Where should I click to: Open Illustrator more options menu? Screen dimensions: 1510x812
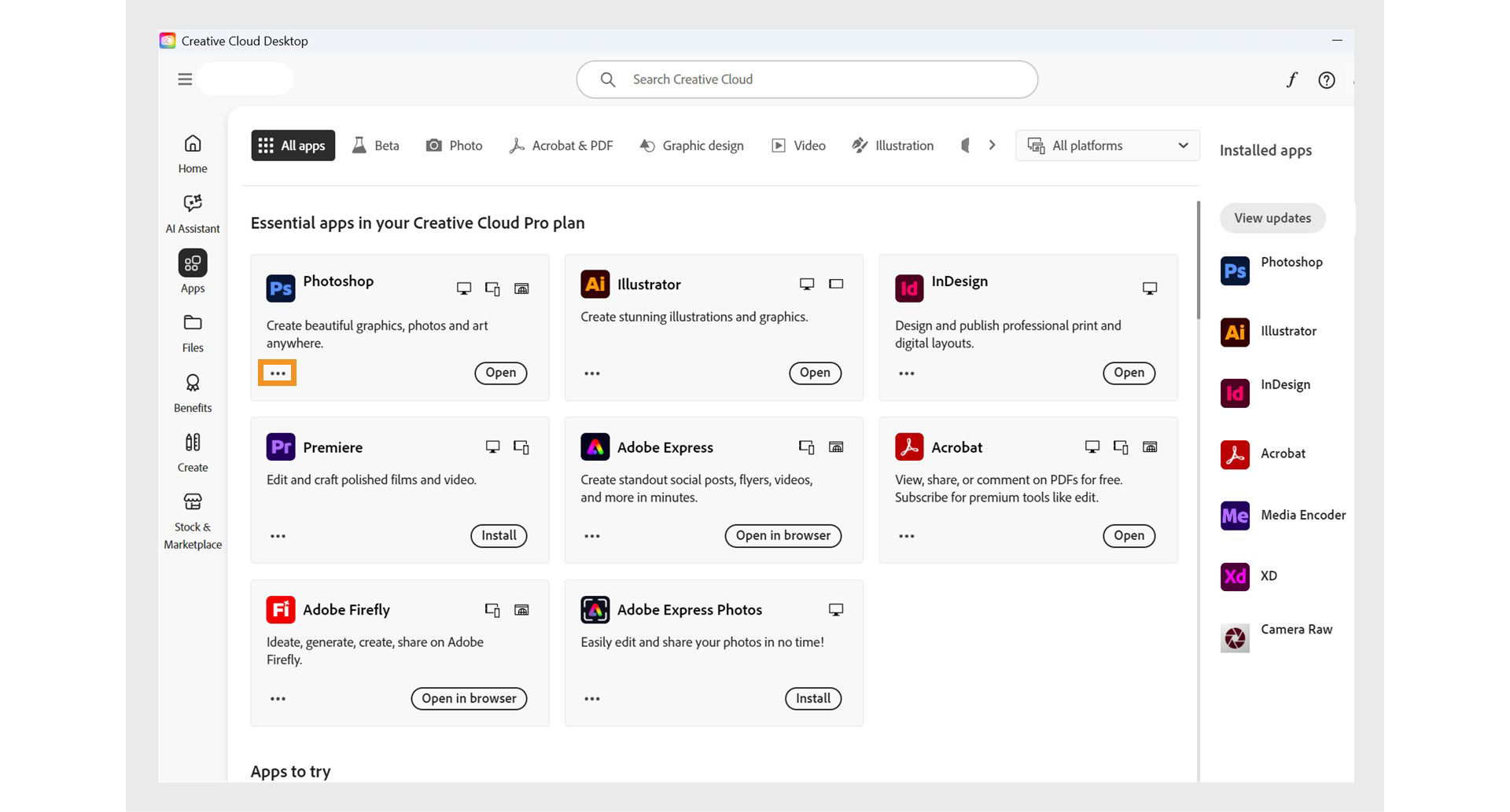coord(592,373)
